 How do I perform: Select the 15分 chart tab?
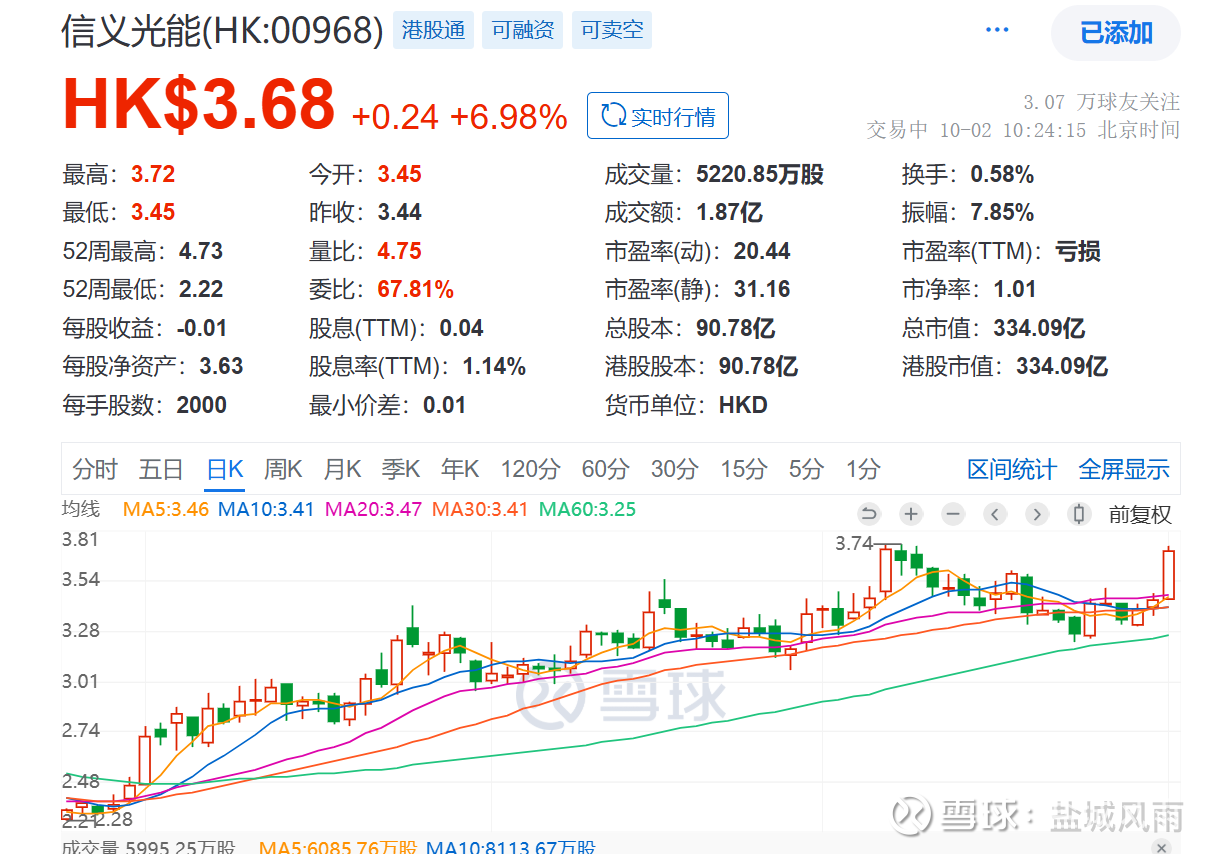(x=743, y=469)
